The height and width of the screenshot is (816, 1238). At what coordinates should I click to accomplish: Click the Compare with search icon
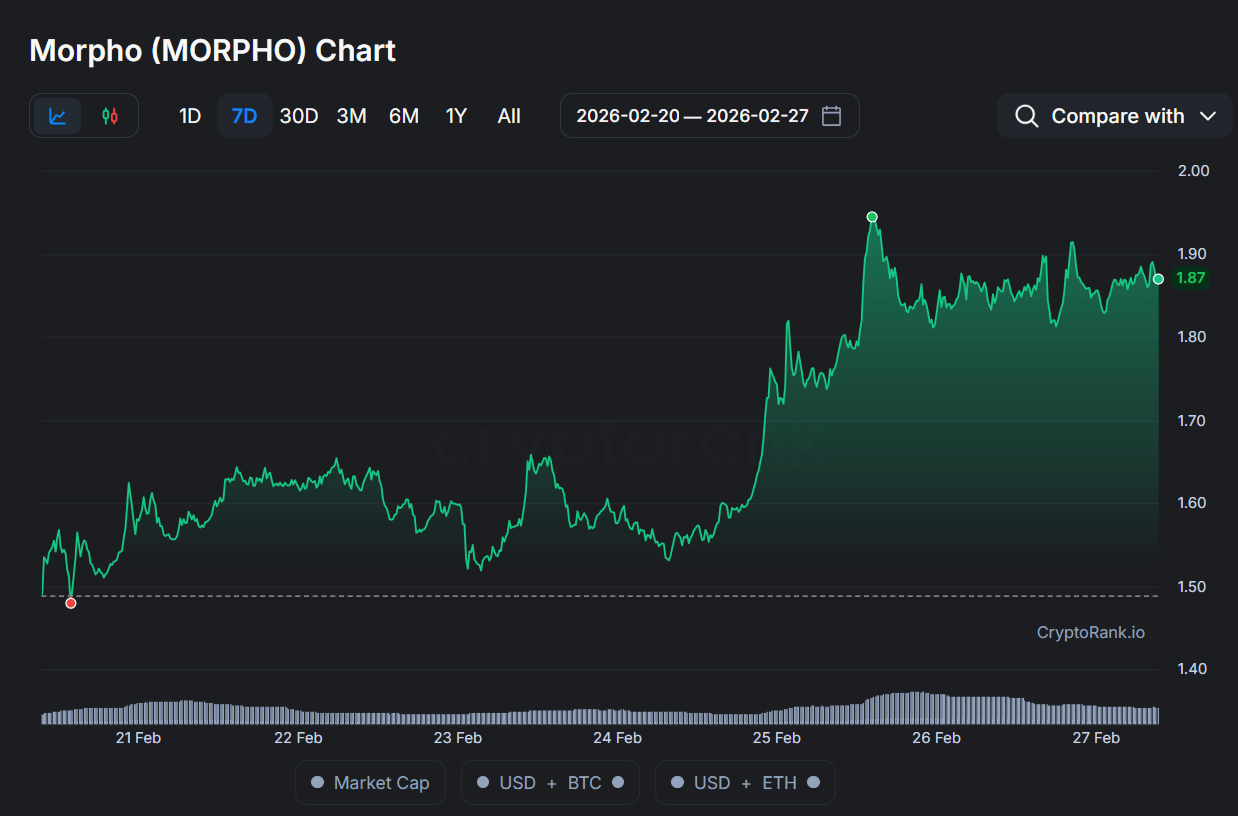click(1026, 116)
